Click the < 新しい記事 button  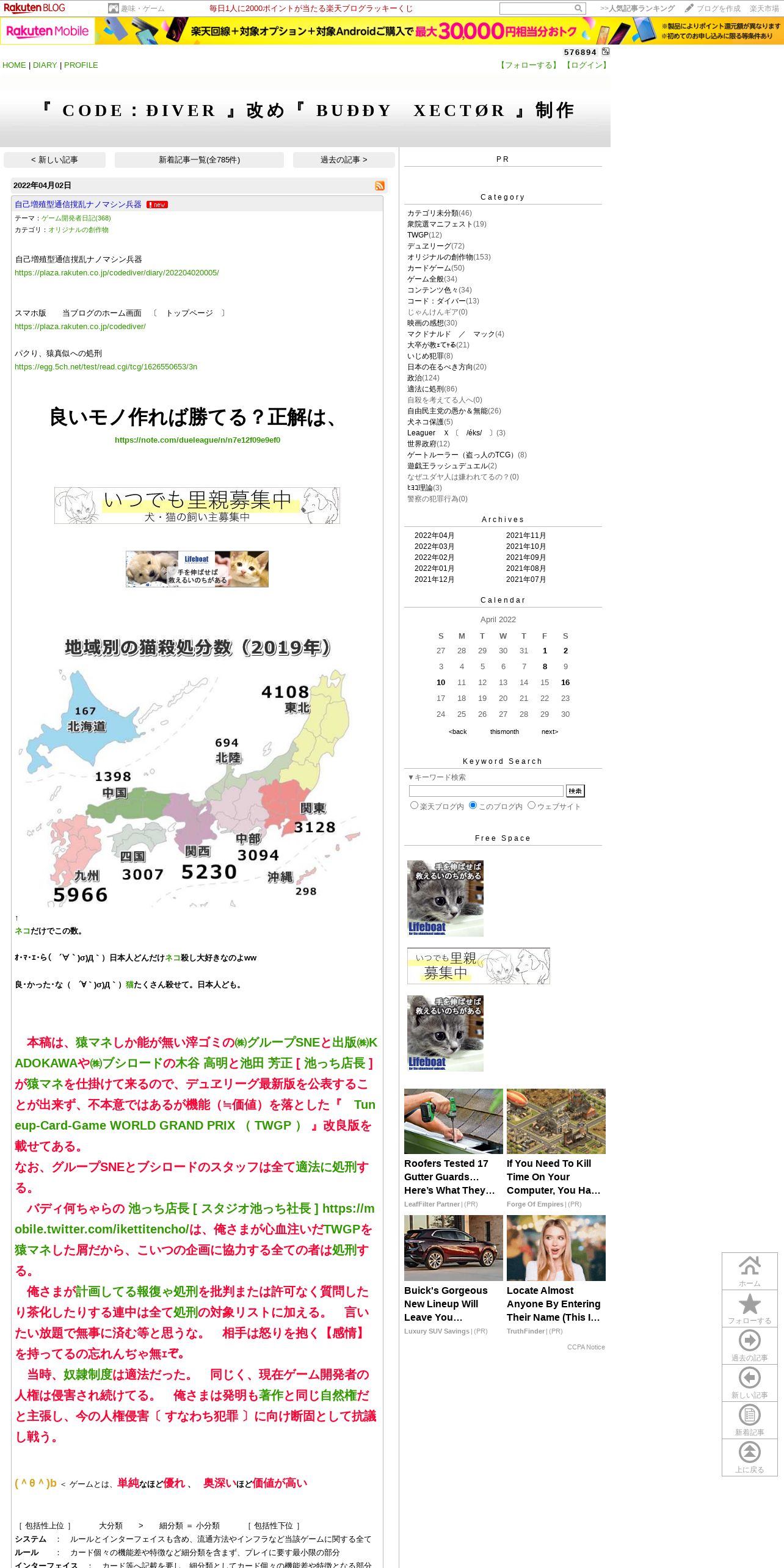pyautogui.click(x=54, y=160)
